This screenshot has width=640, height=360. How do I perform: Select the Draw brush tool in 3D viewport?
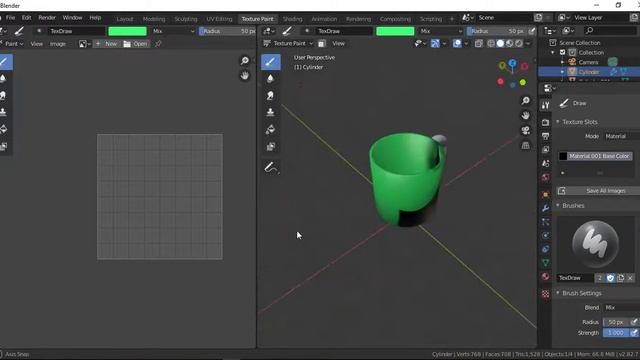tap(270, 62)
